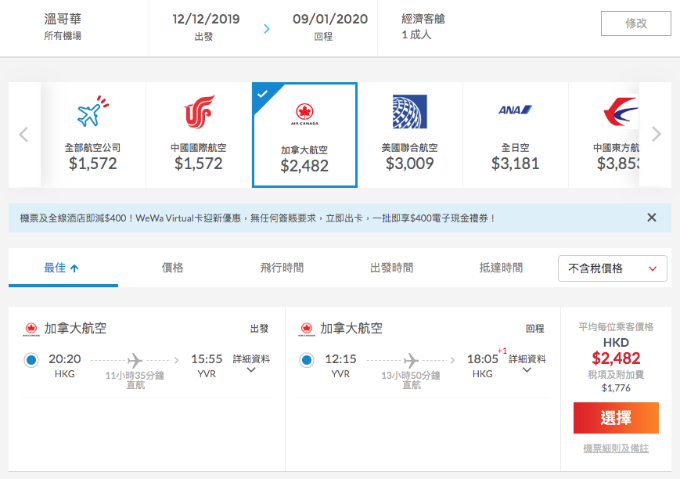Click the $1,572 Air China price
The width and height of the screenshot is (680, 479).
point(199,163)
